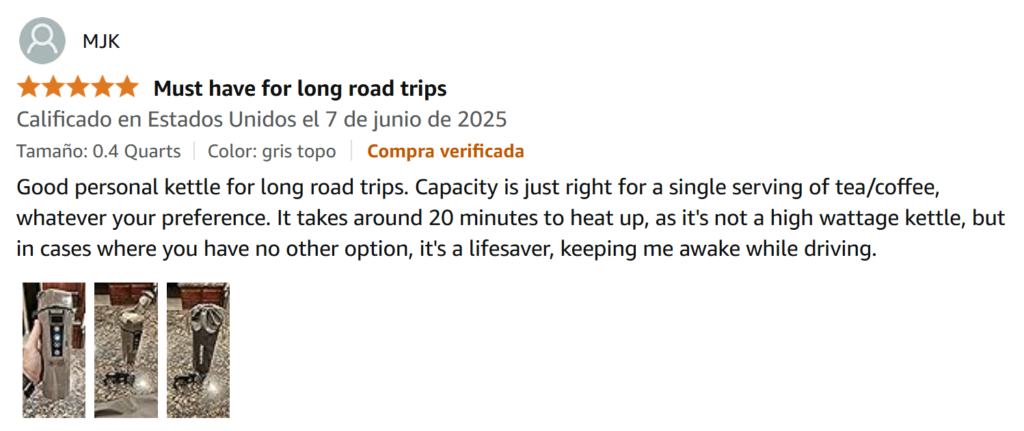
Task: Select the 'Color: gris topo' label
Action: click(x=272, y=152)
